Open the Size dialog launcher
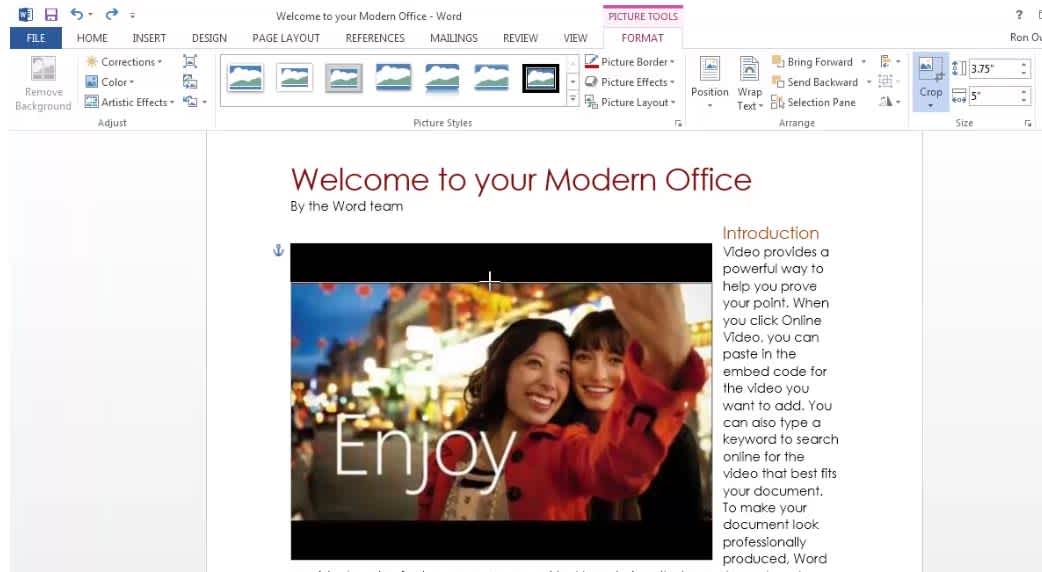The image size is (1042, 572). click(1027, 124)
